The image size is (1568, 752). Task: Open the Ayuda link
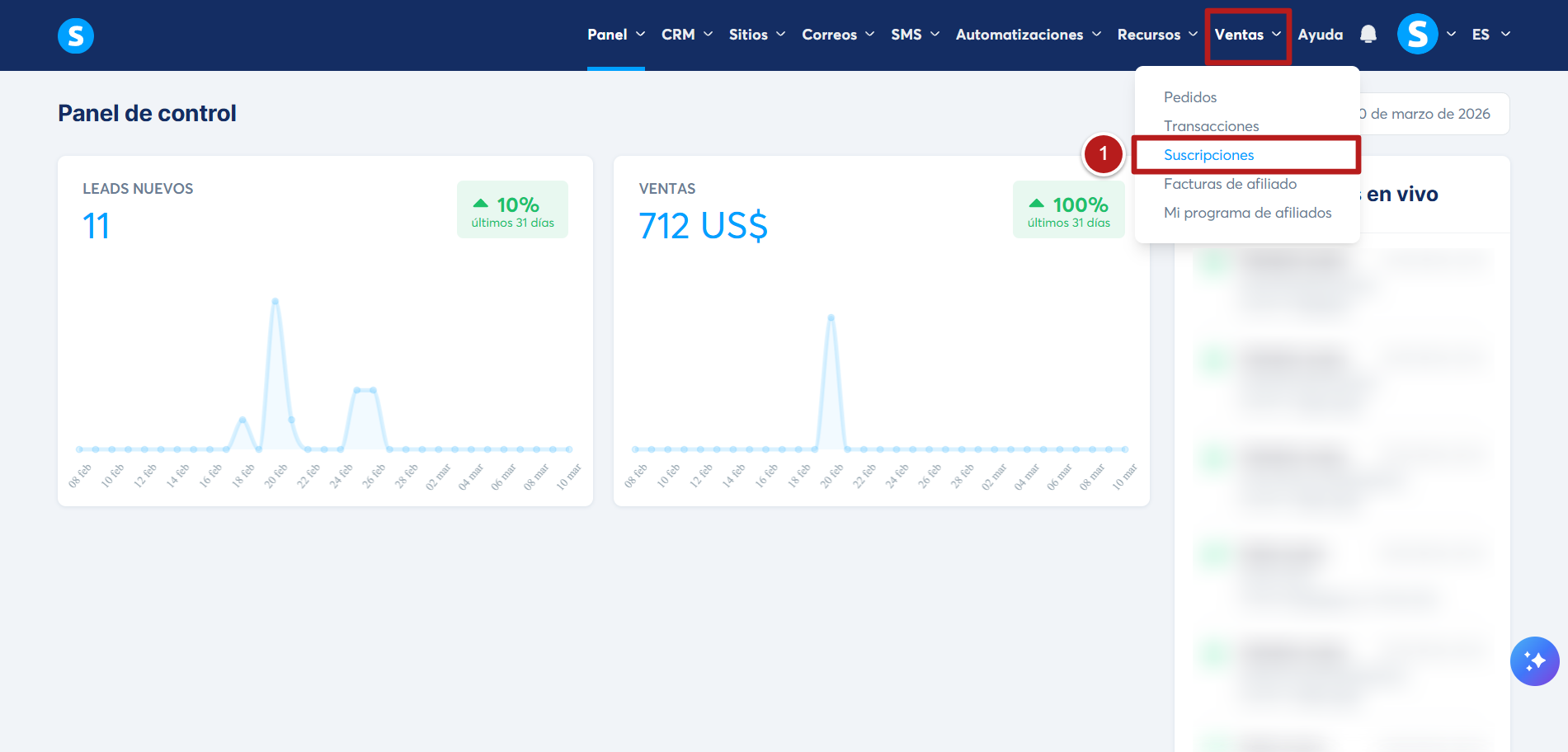1320,35
